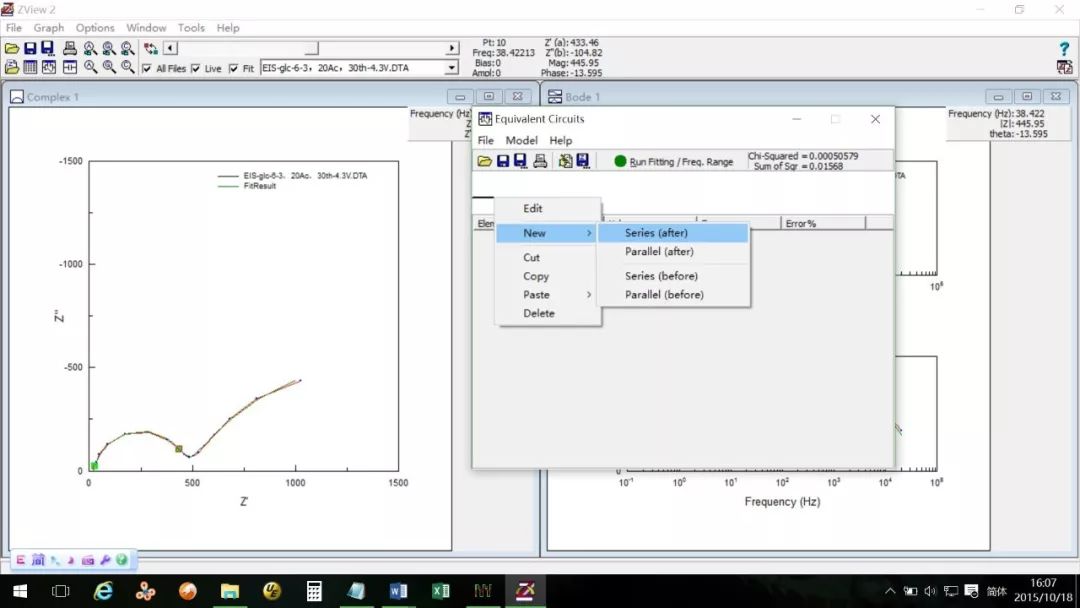This screenshot has width=1080, height=608.
Task: Open the ZView File menu
Action: 14,28
